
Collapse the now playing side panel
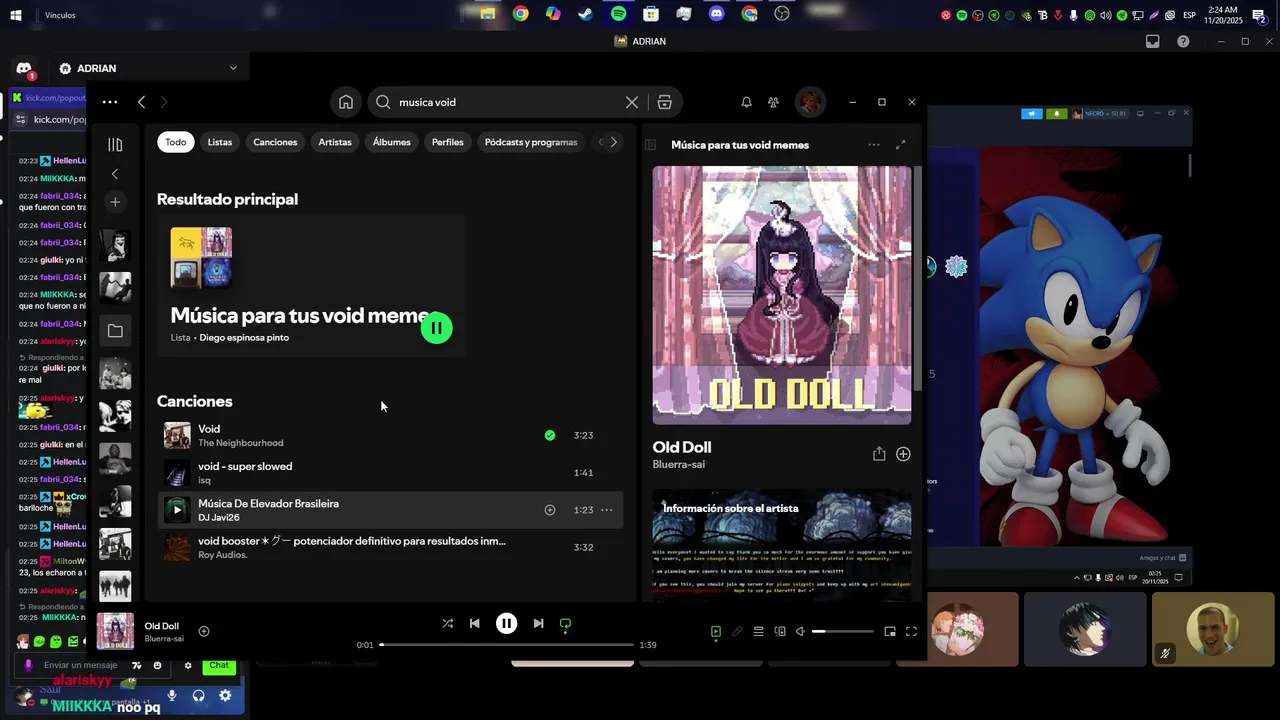pyautogui.click(x=650, y=145)
